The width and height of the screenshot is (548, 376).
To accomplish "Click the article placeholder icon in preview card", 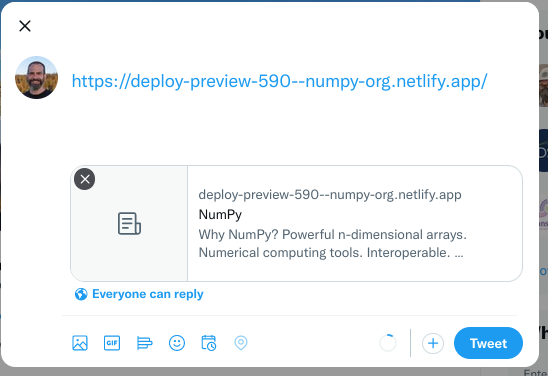I will point(129,224).
